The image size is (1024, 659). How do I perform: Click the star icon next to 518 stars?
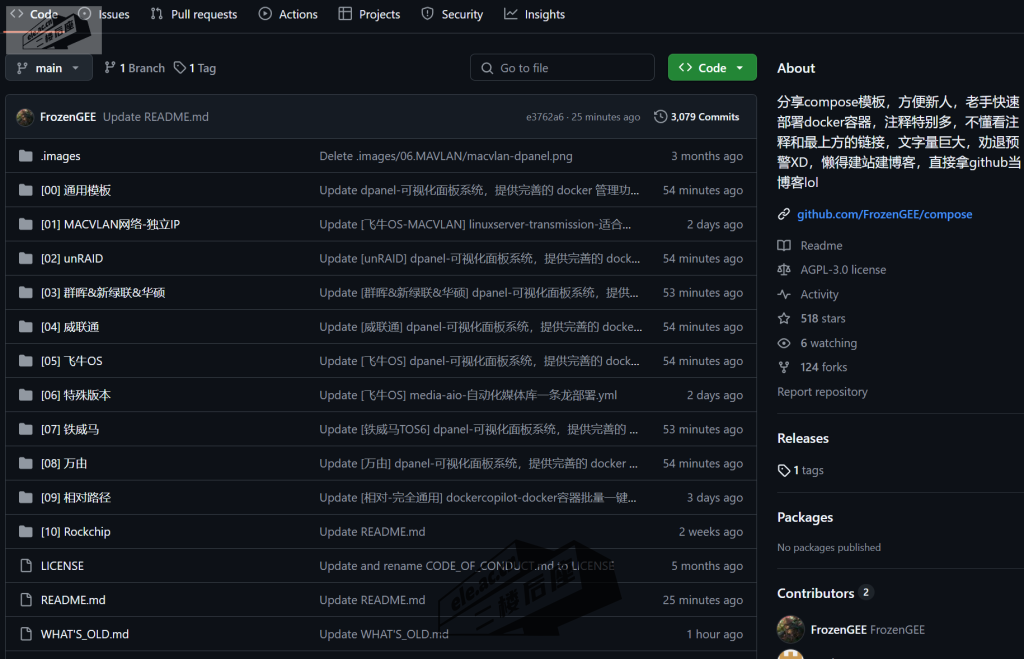pos(784,318)
